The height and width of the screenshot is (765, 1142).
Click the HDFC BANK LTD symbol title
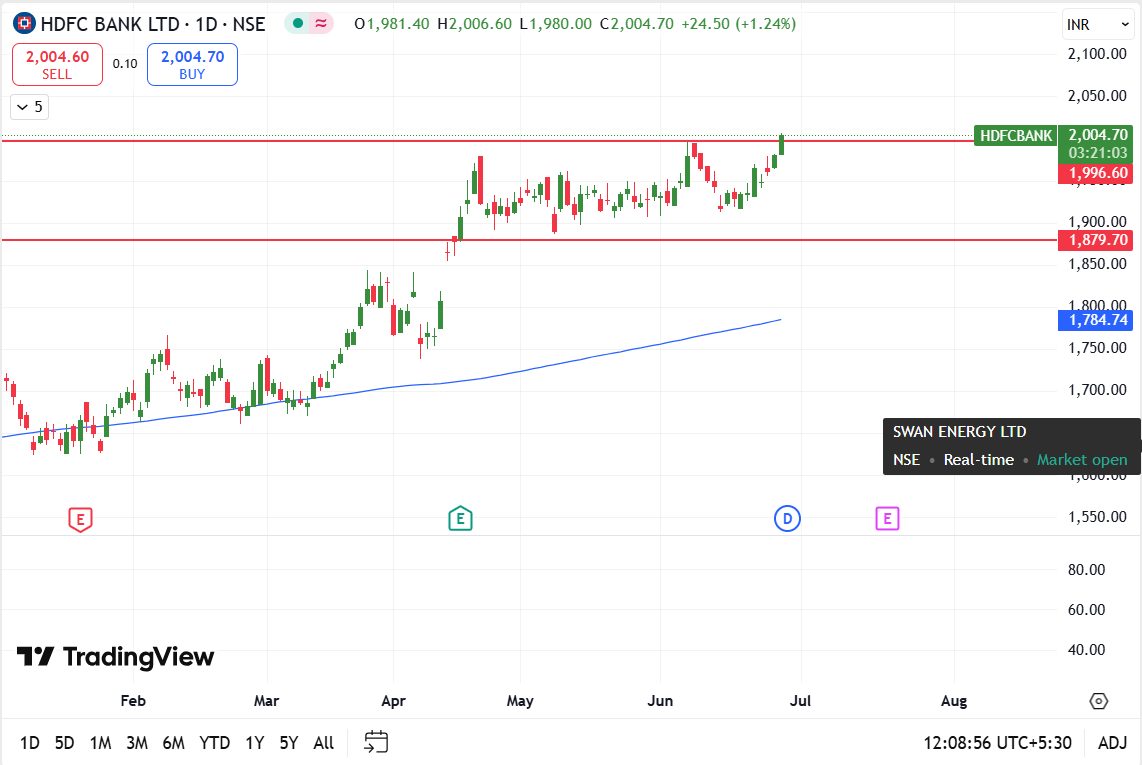(110, 24)
